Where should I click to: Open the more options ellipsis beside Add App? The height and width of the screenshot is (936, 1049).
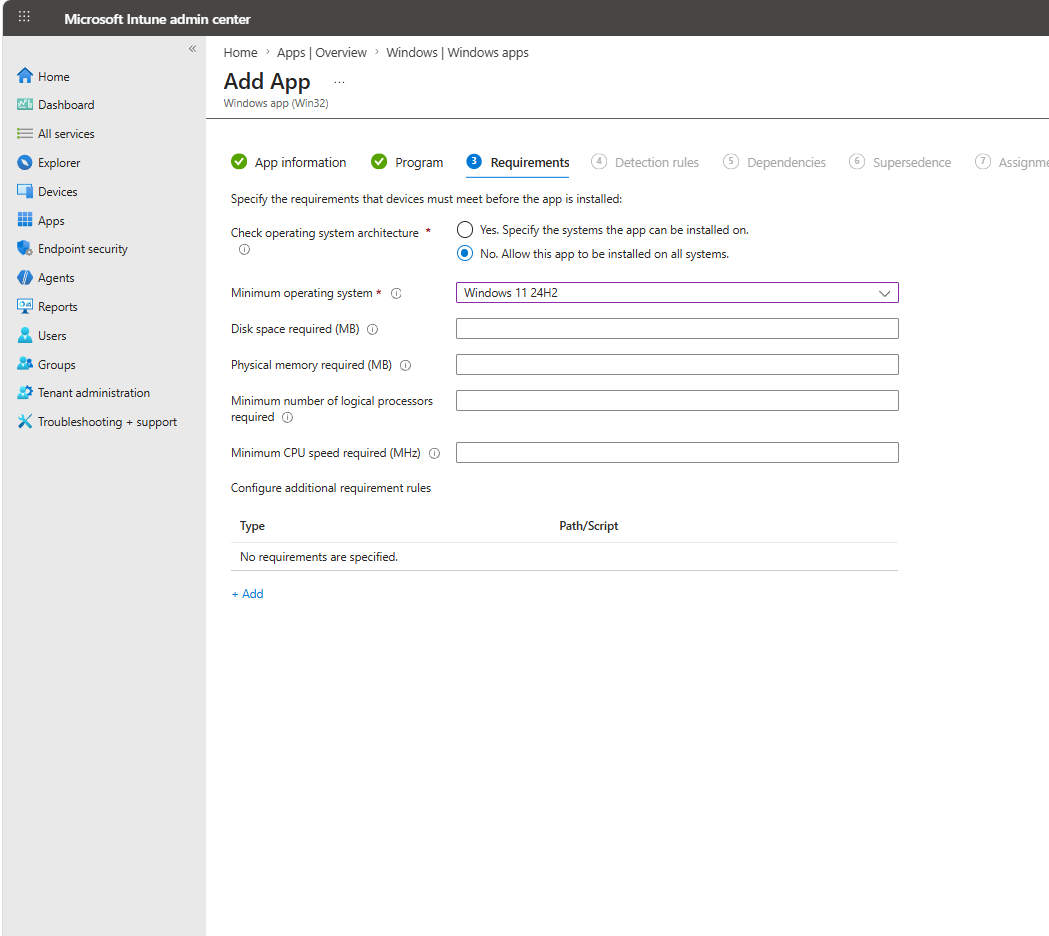tap(339, 82)
